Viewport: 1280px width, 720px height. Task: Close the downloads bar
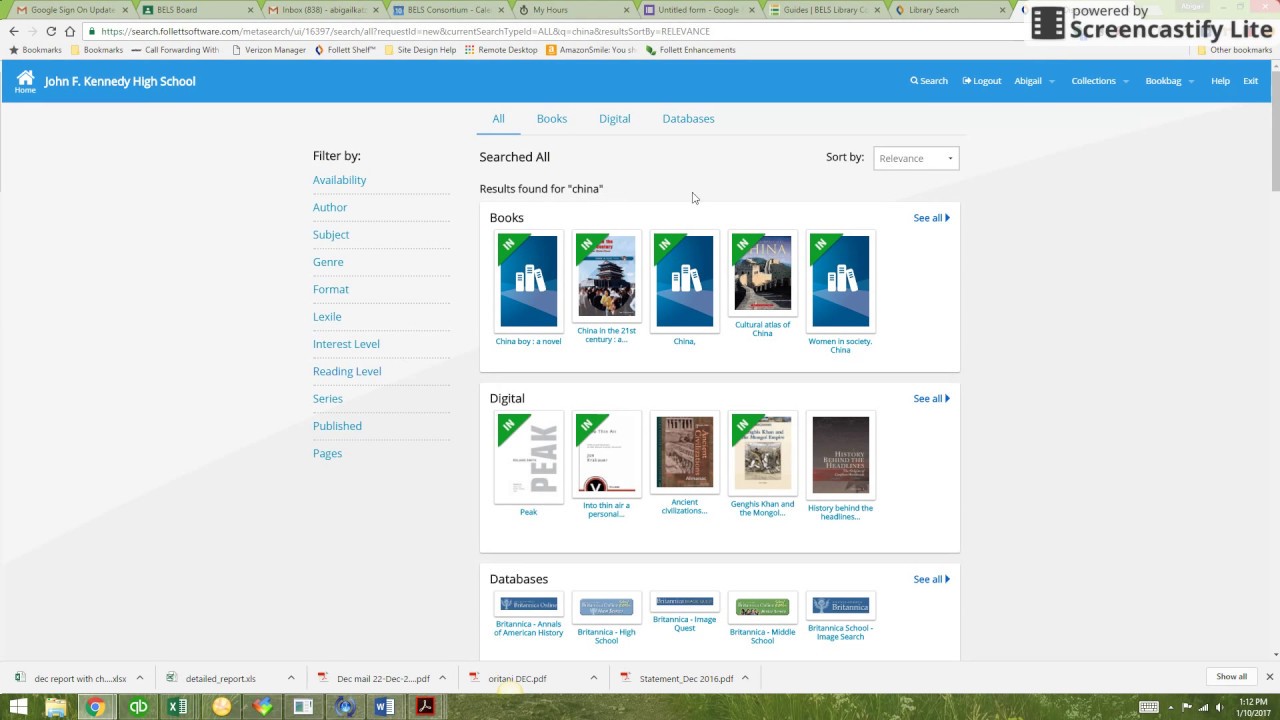(1270, 677)
